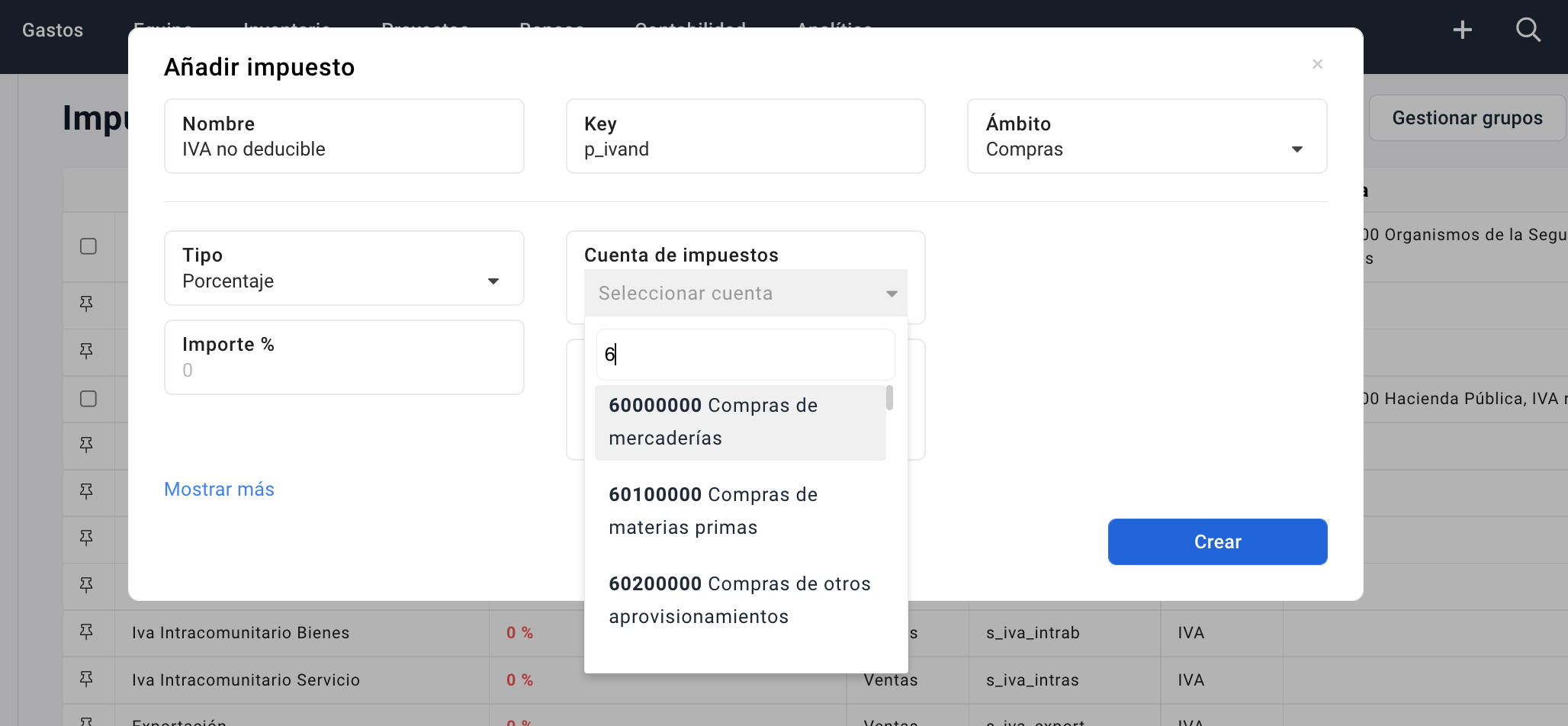Select 60200000 Compras de otros aprovisionamientos

(x=740, y=600)
